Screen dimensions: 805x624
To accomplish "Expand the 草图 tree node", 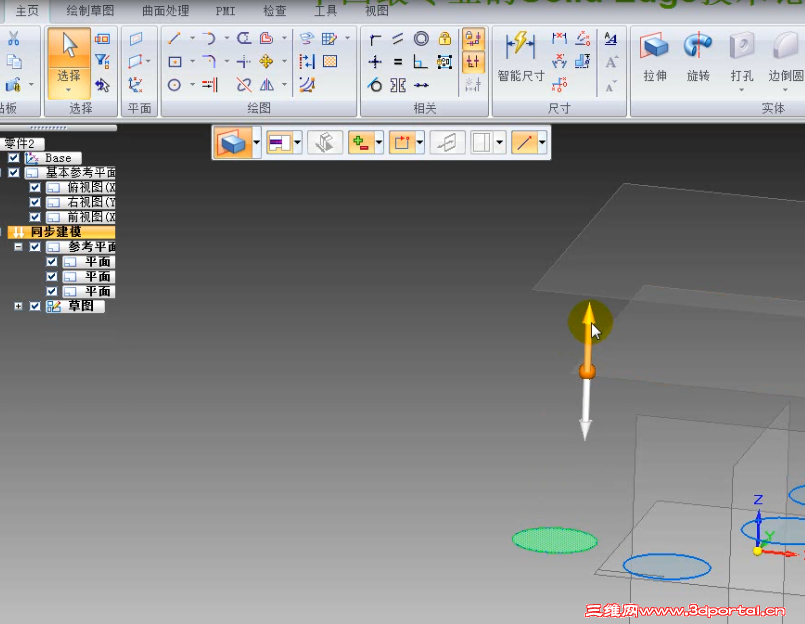I will tap(18, 306).
